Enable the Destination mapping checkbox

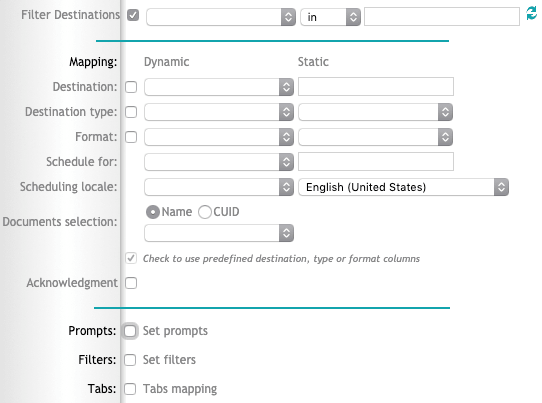131,87
